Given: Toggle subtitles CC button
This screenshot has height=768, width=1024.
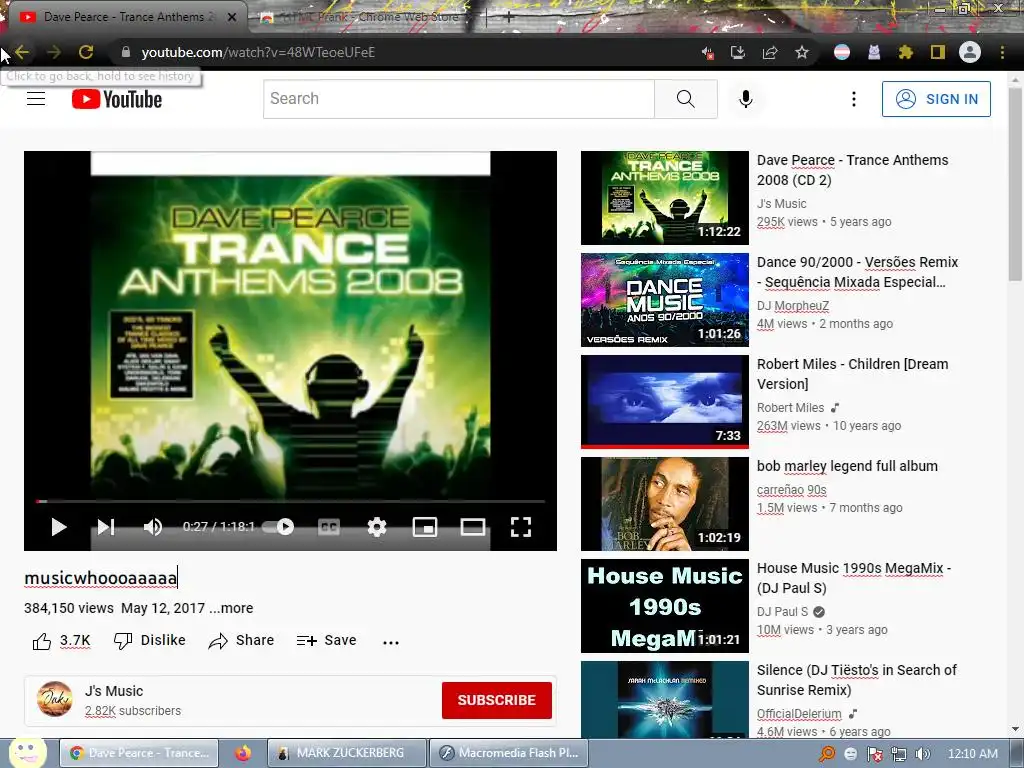Looking at the screenshot, I should pyautogui.click(x=328, y=526).
